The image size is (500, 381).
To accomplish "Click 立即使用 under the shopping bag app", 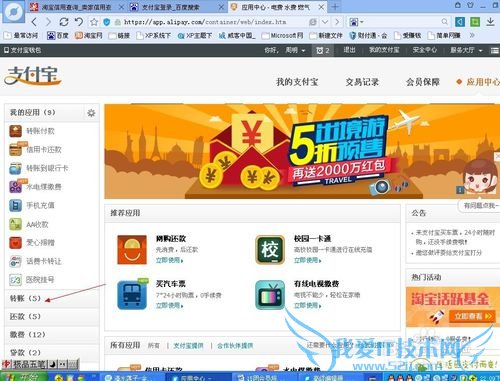I will (169, 260).
